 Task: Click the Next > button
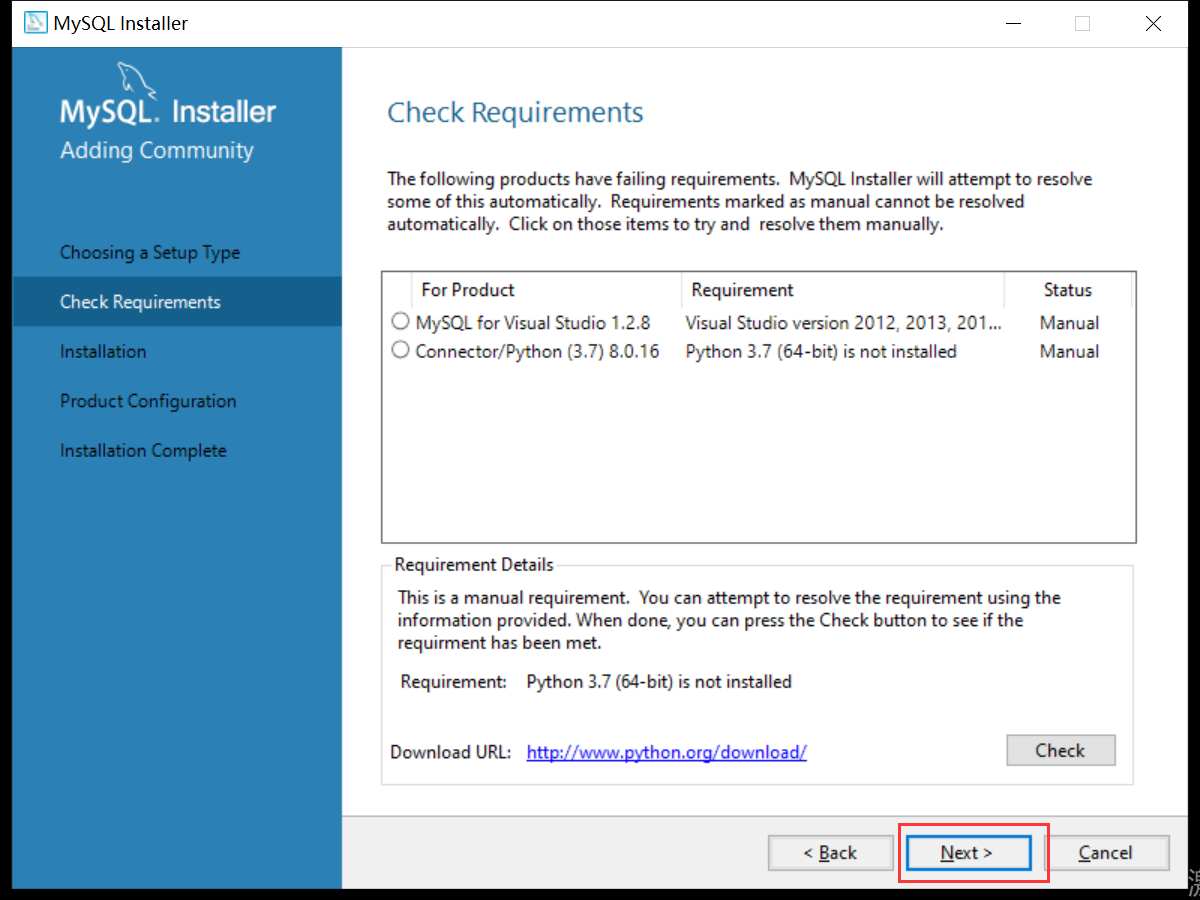(967, 853)
